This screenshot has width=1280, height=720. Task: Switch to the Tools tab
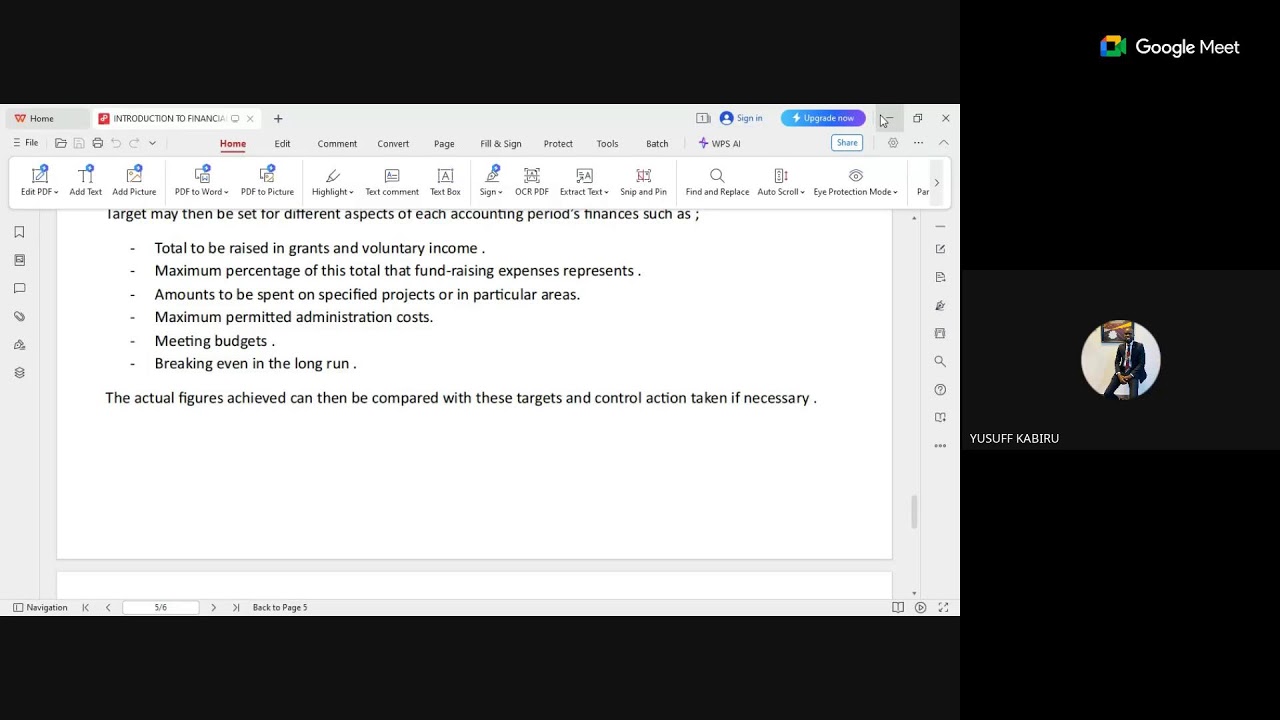(607, 143)
